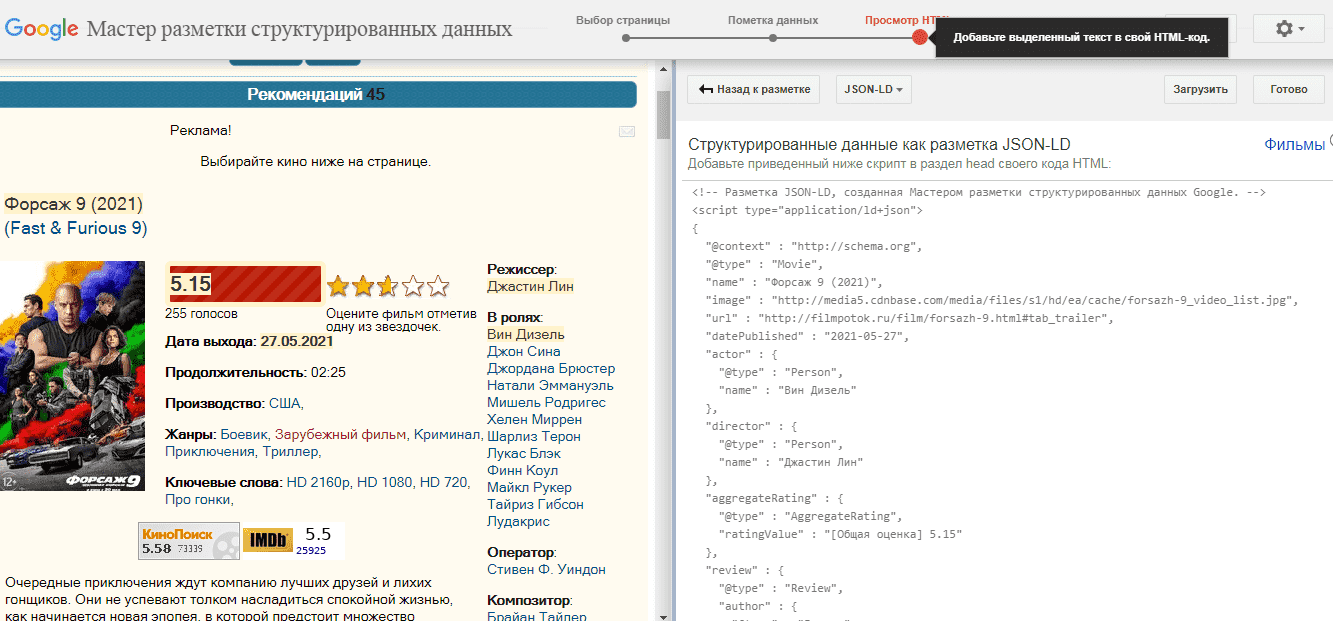The image size is (1333, 621).
Task: Click the "datePublished" code line
Action: pyautogui.click(x=808, y=336)
